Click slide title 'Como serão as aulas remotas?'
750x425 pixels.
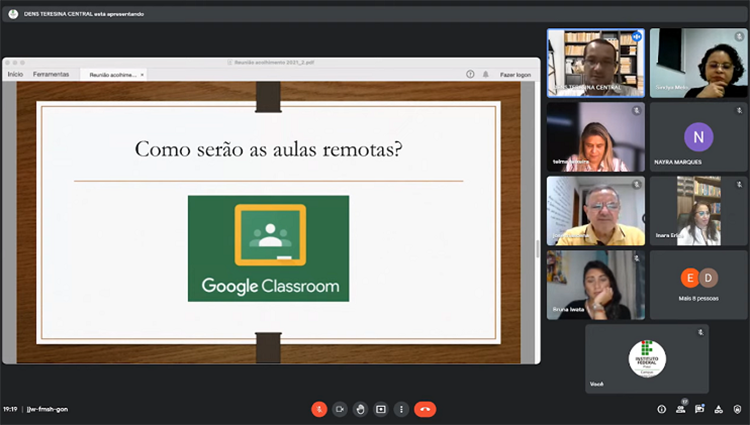[x=268, y=149]
